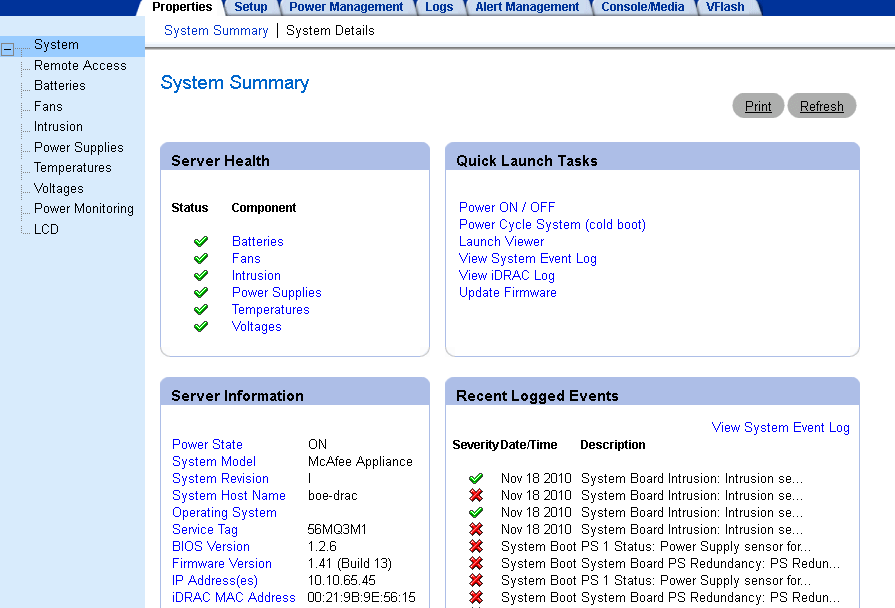Click the Launch Viewer link
895x608 pixels.
[502, 241]
